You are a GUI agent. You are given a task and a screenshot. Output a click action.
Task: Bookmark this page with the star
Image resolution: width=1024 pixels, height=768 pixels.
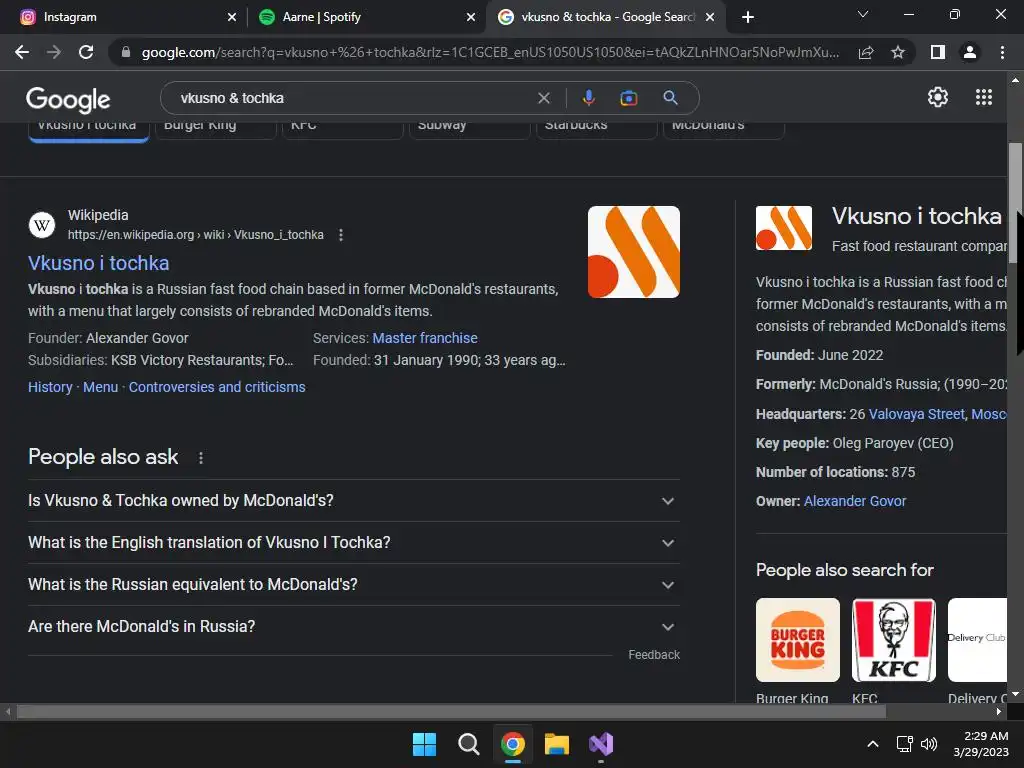(x=898, y=52)
